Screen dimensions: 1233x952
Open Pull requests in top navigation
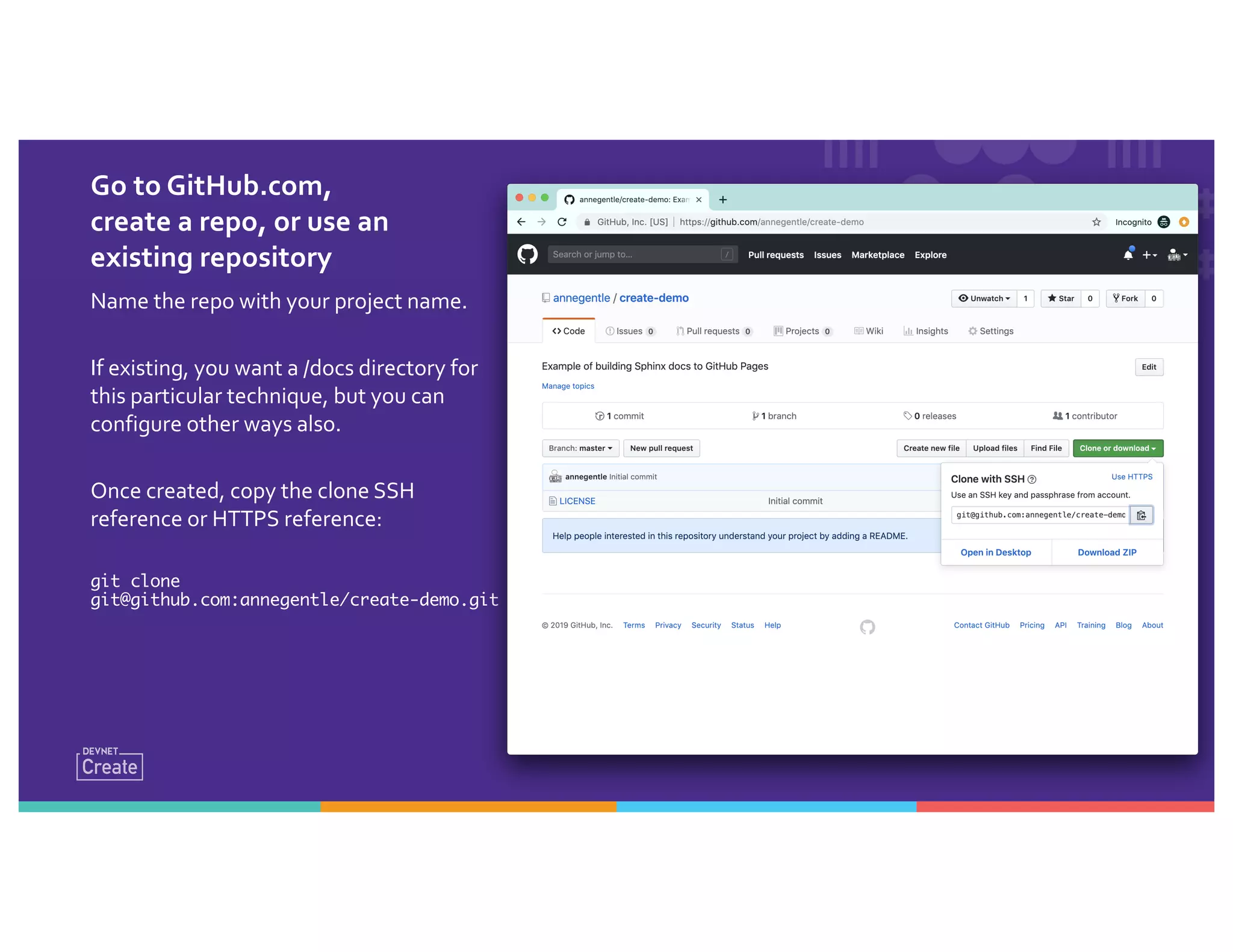click(x=775, y=255)
